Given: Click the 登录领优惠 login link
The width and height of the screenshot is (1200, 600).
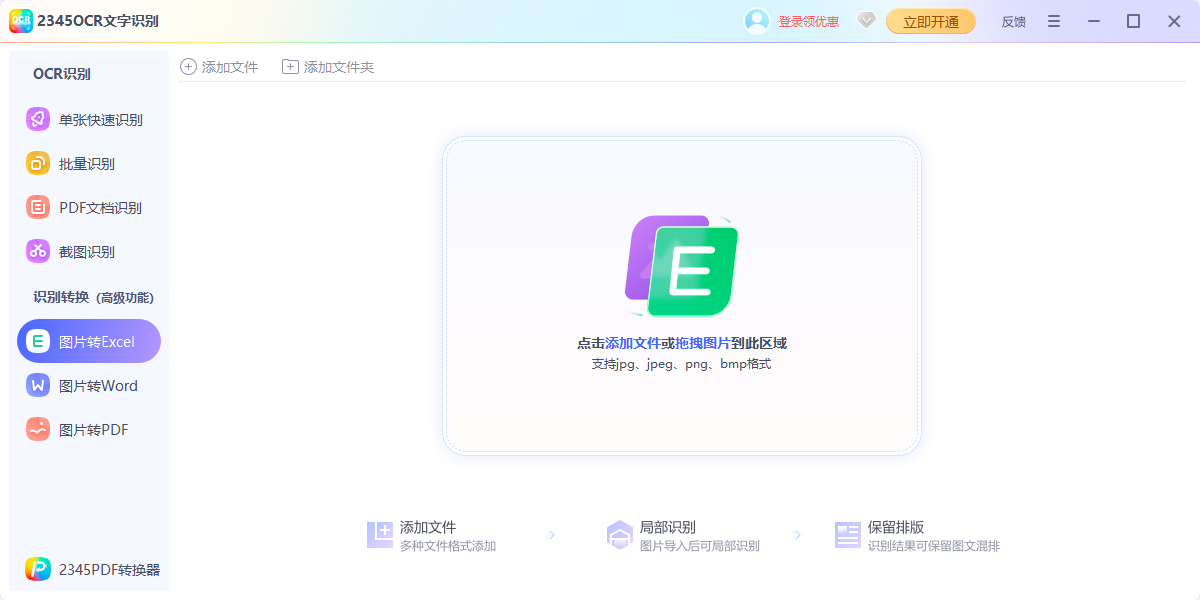Looking at the screenshot, I should (803, 20).
